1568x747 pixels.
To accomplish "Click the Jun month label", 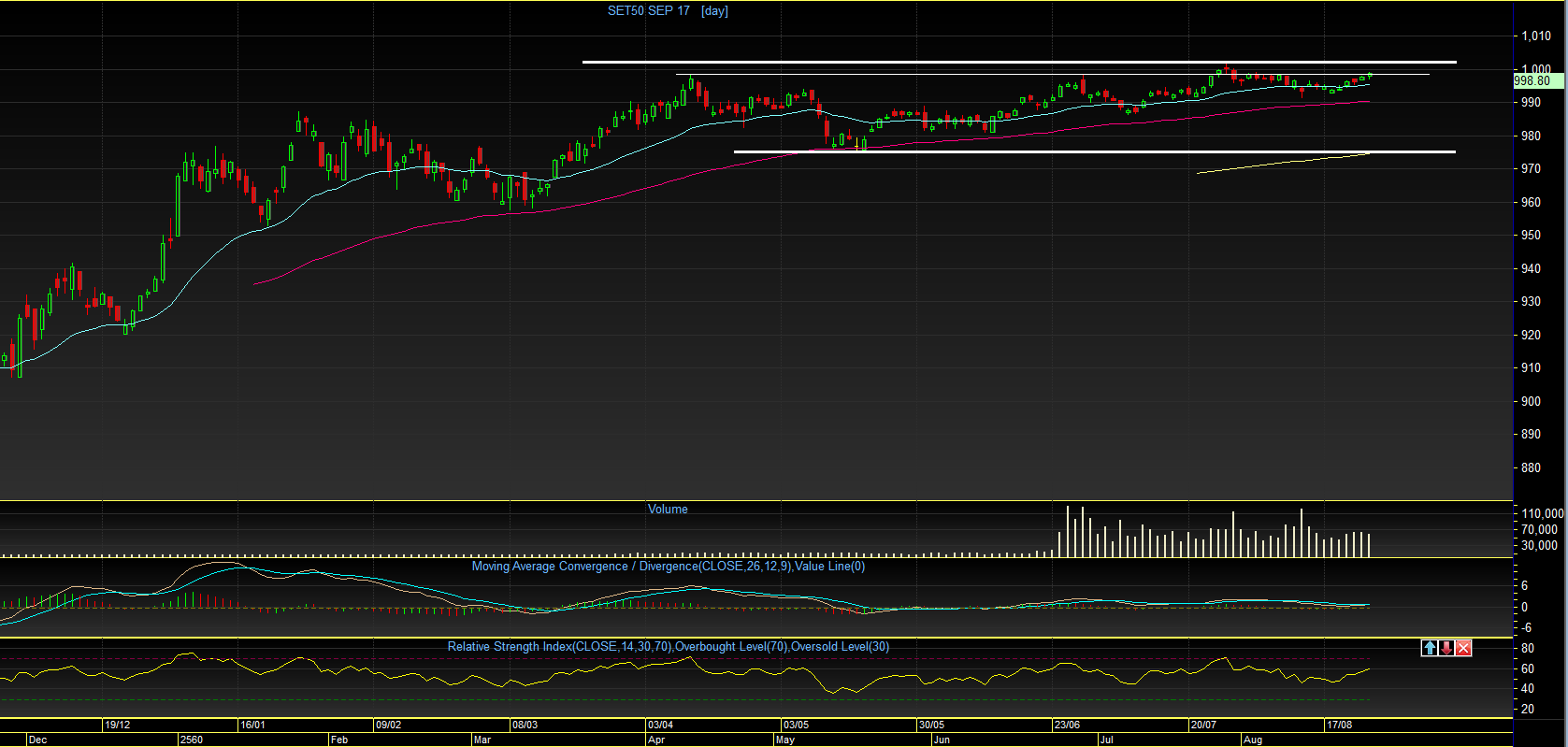I will (942, 740).
